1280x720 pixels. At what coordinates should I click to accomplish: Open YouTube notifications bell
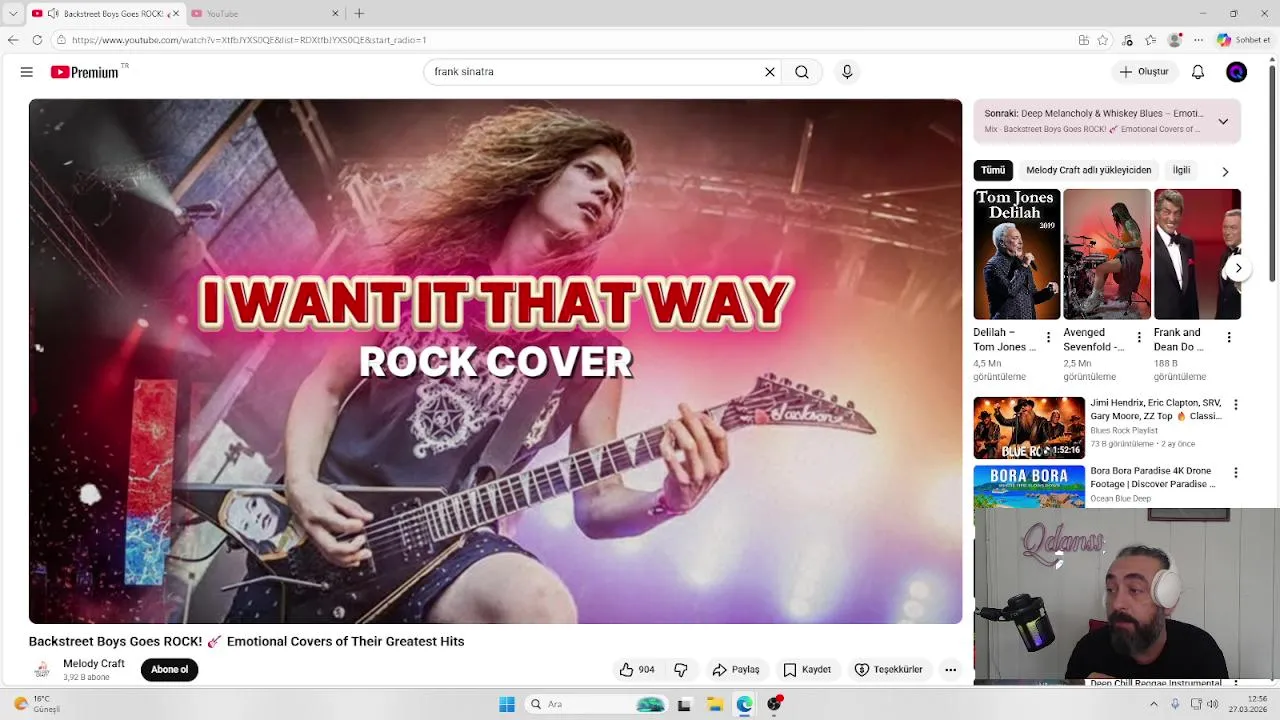[x=1198, y=72]
